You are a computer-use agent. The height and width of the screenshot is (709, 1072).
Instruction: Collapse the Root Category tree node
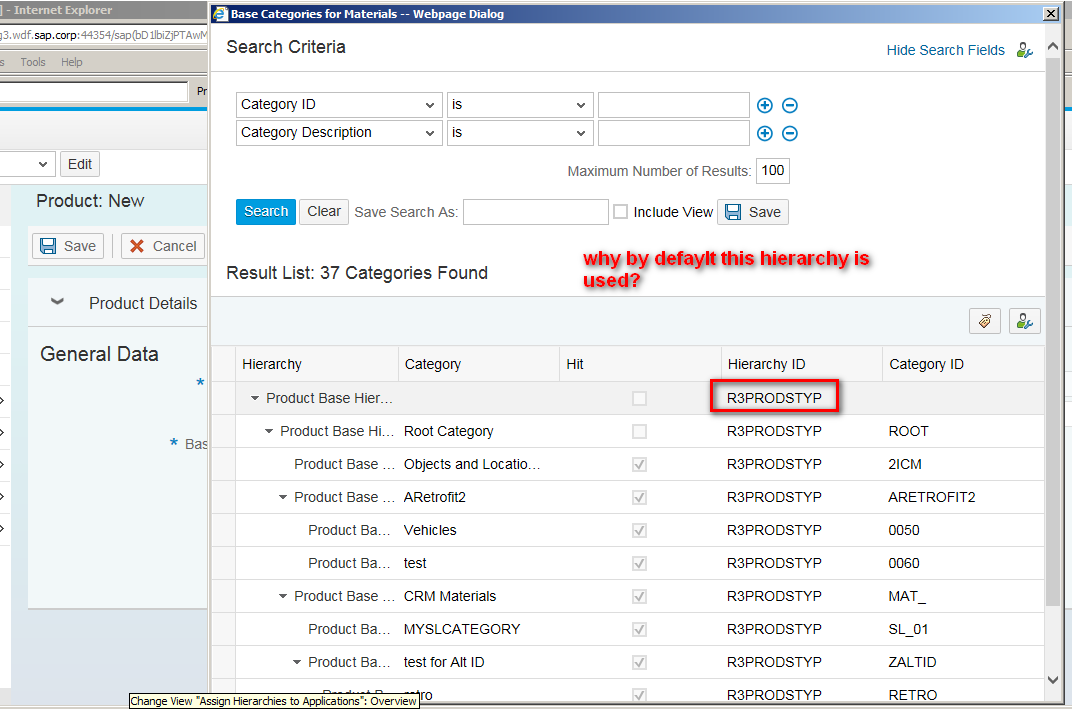coord(269,431)
